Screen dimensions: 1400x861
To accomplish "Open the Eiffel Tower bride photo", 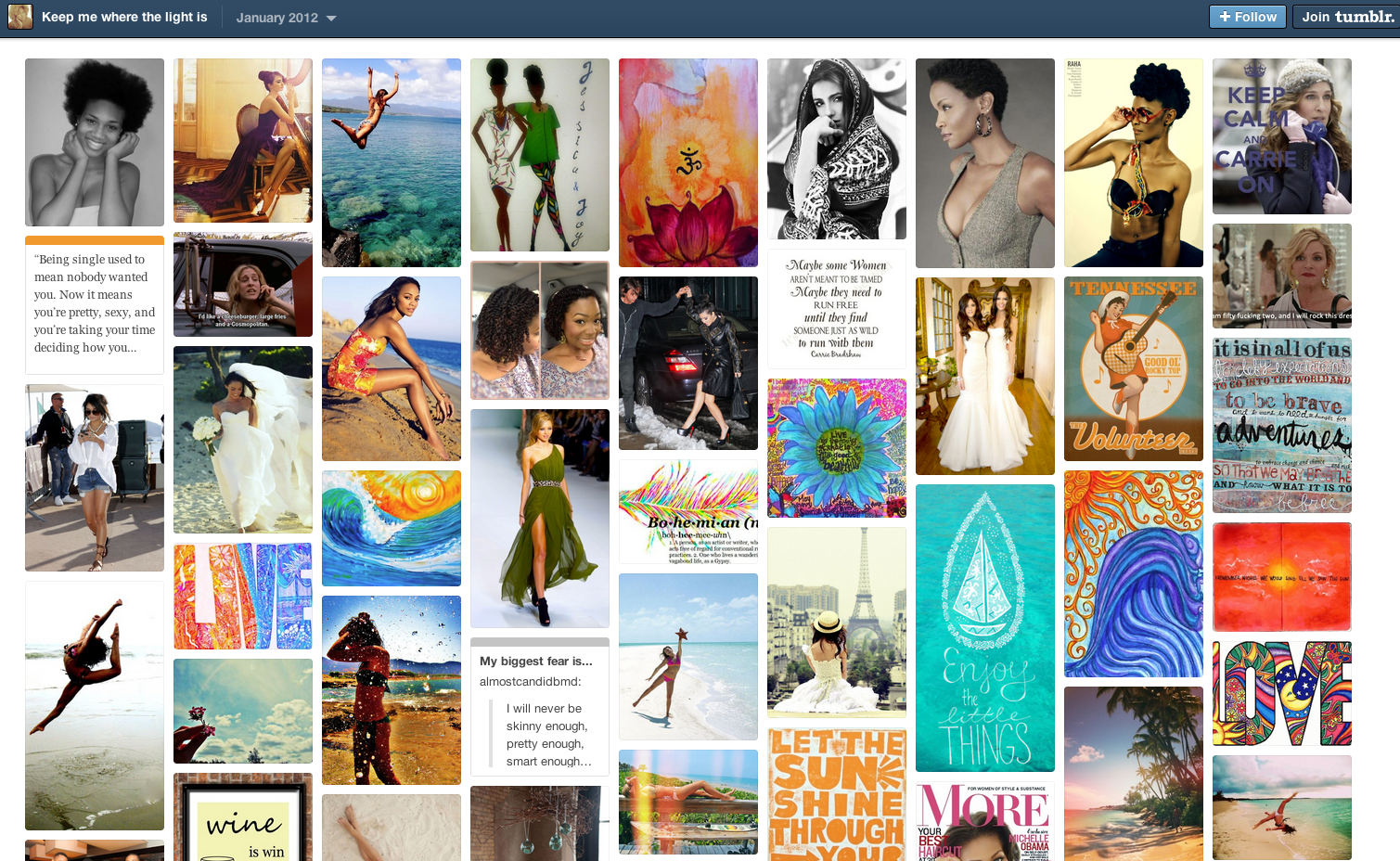I will [836, 622].
